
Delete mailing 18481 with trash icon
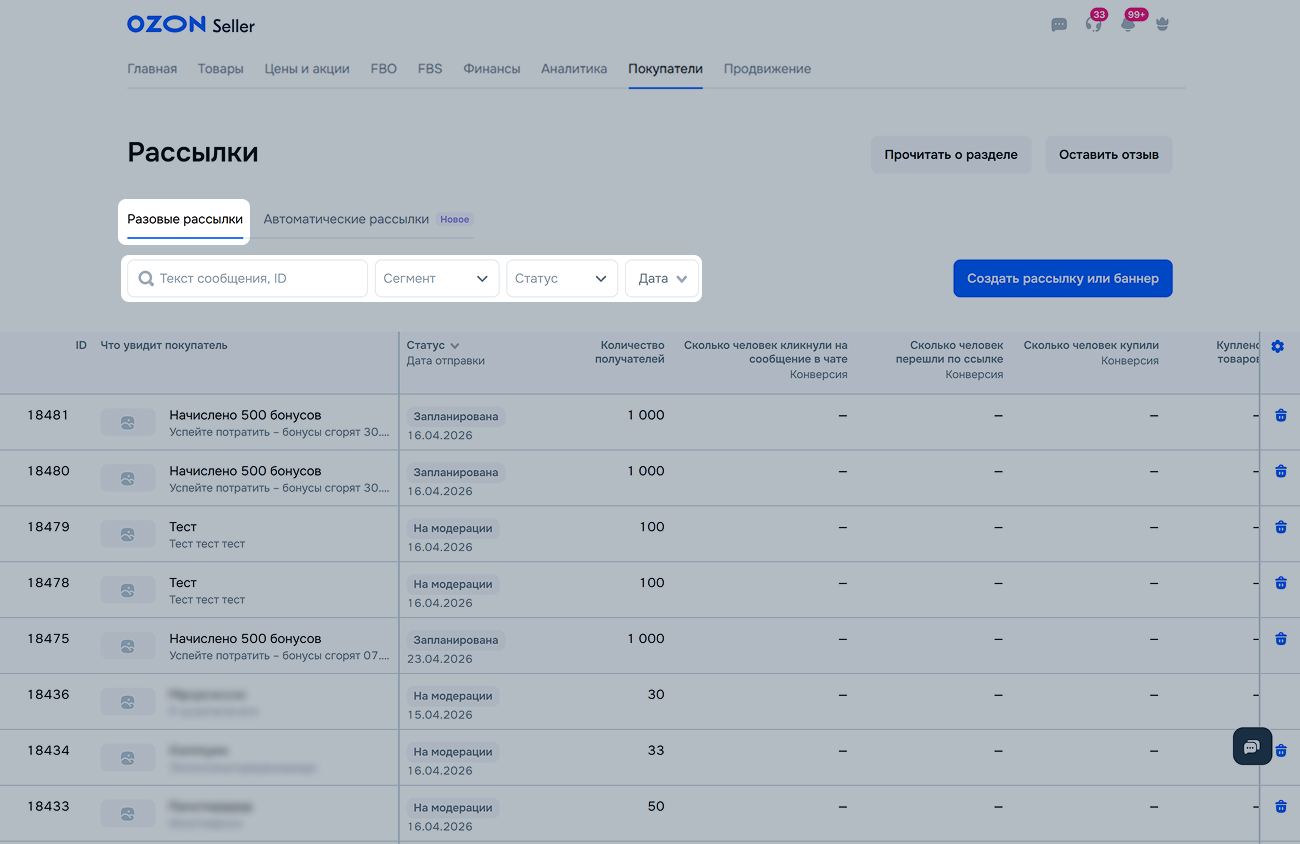pos(1281,415)
